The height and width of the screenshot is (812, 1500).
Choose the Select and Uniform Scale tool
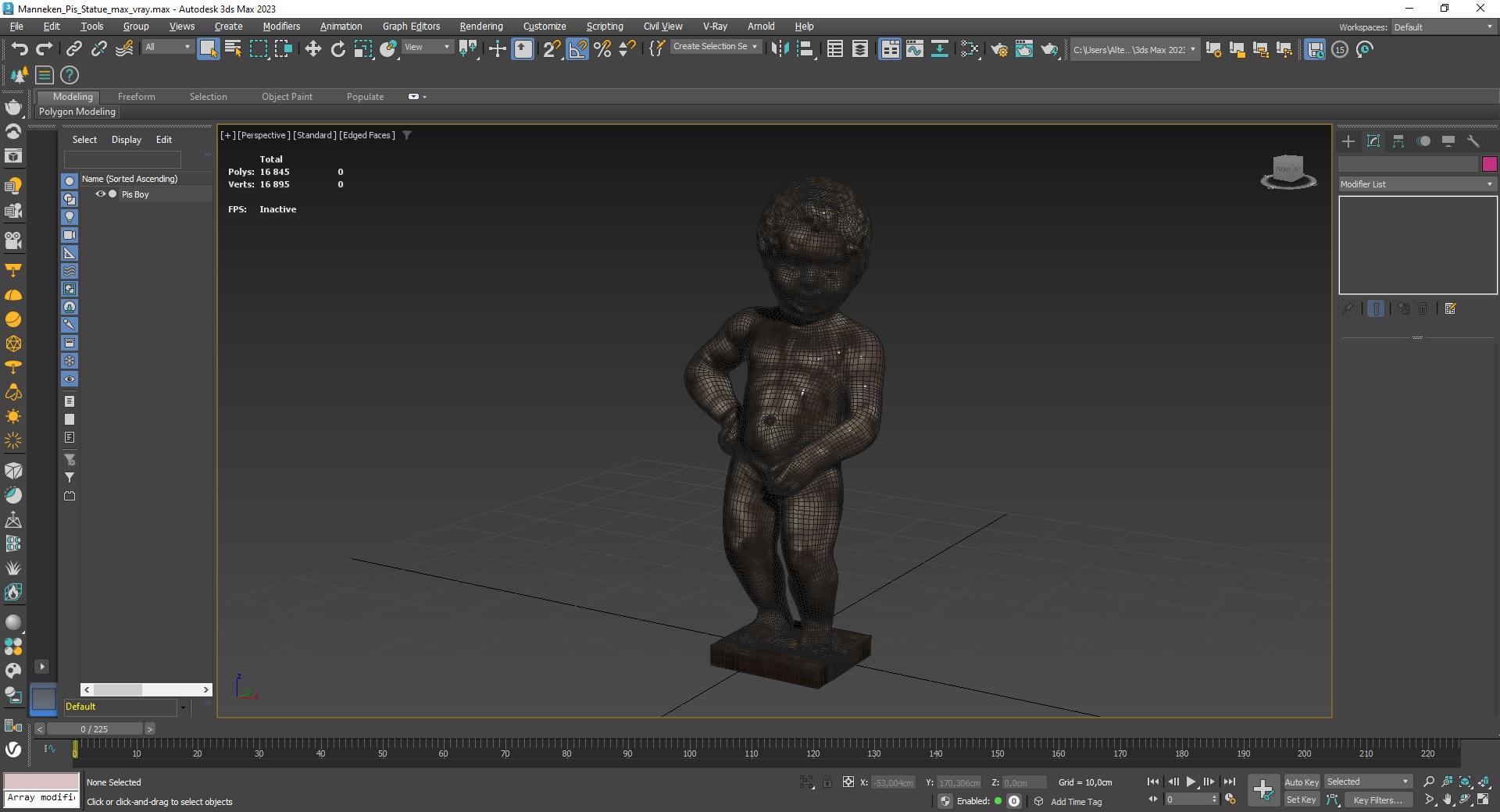(363, 49)
